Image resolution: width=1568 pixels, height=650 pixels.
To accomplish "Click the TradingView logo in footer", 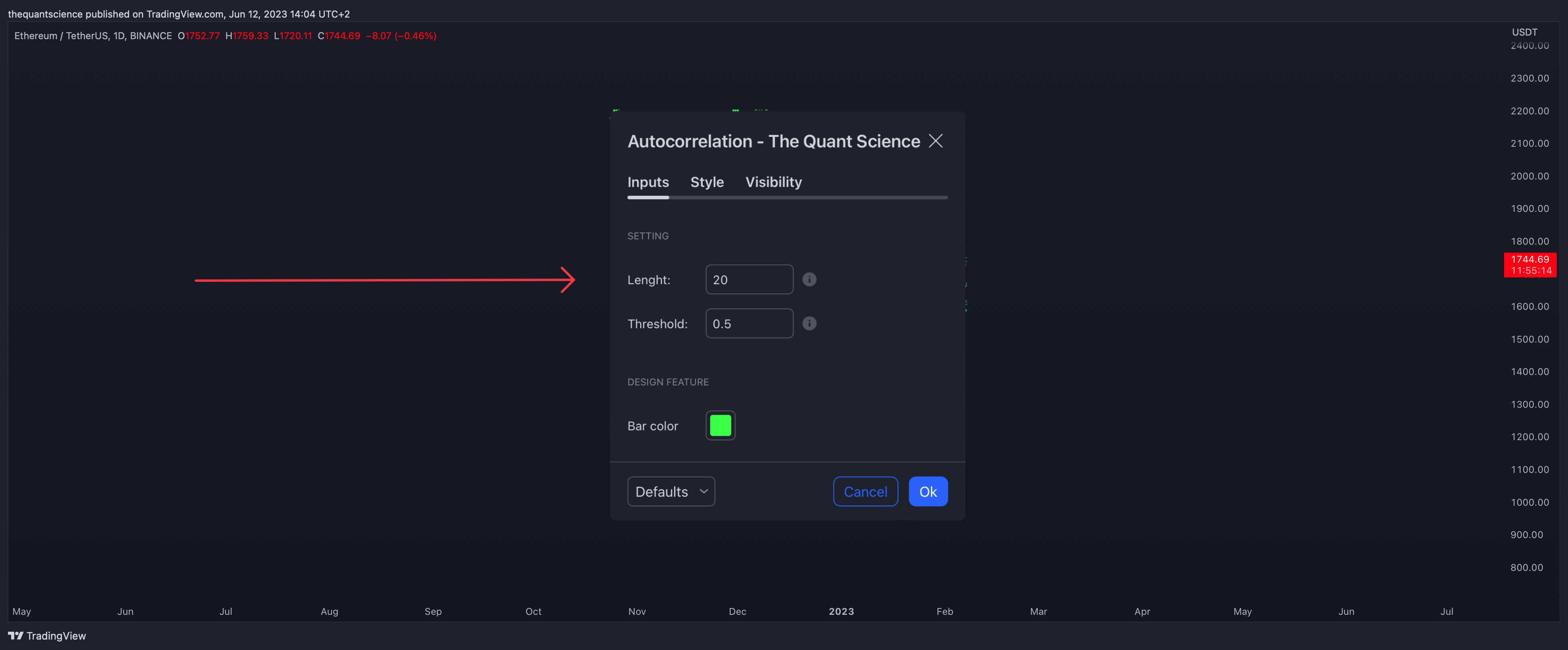I will click(x=47, y=635).
